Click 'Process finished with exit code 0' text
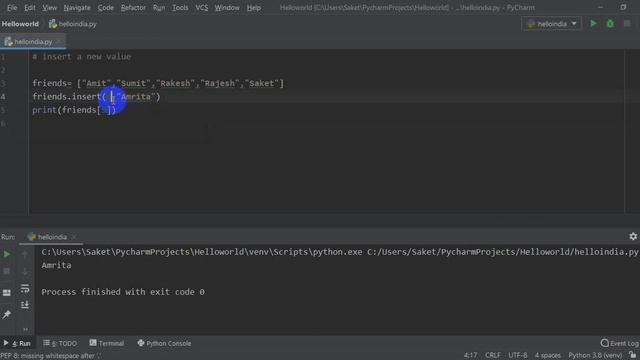640x360 pixels. (123, 292)
